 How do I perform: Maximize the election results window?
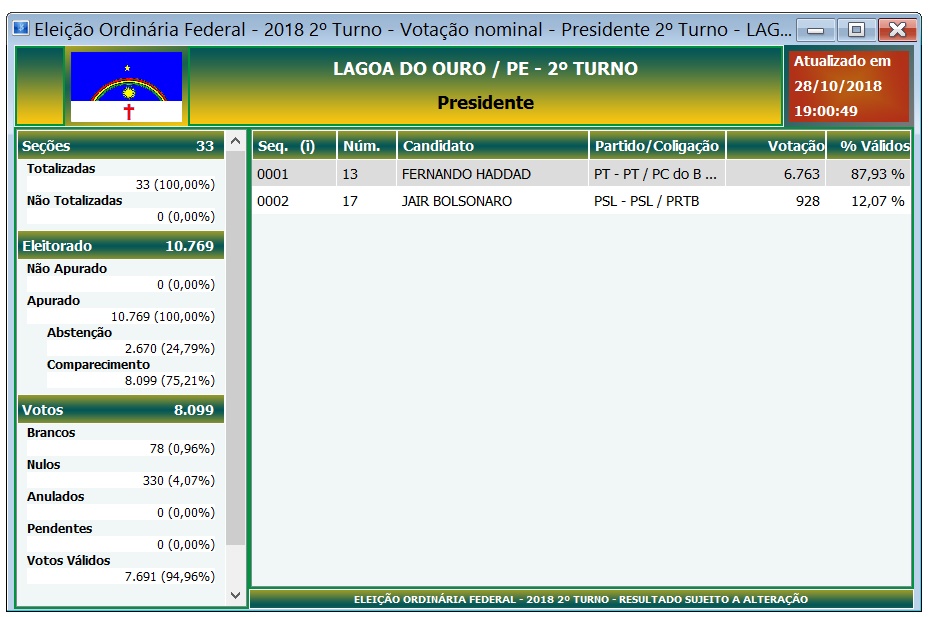(856, 30)
